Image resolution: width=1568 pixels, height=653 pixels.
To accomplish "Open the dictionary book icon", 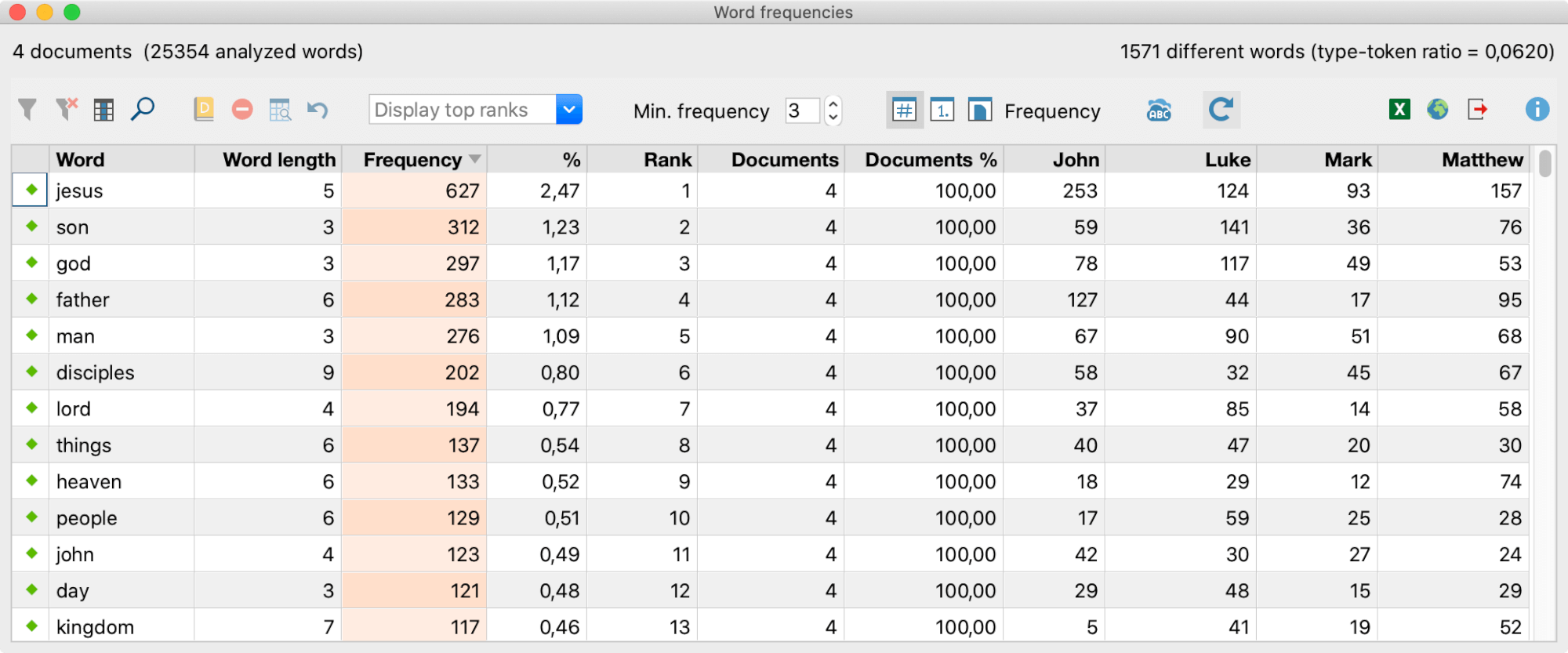I will [x=204, y=110].
